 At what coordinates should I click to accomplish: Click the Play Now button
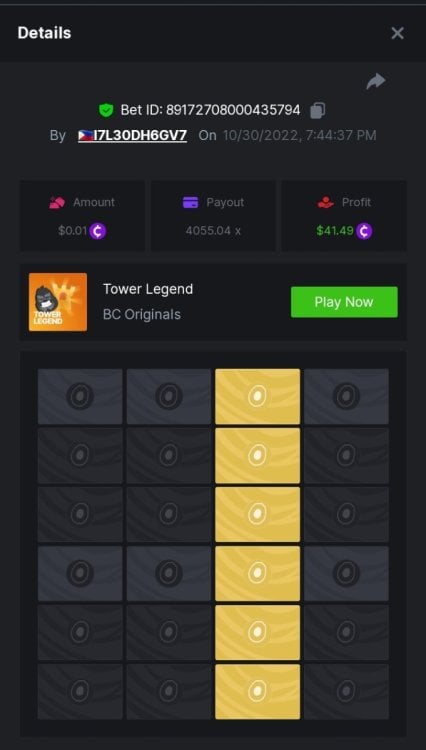click(x=344, y=302)
